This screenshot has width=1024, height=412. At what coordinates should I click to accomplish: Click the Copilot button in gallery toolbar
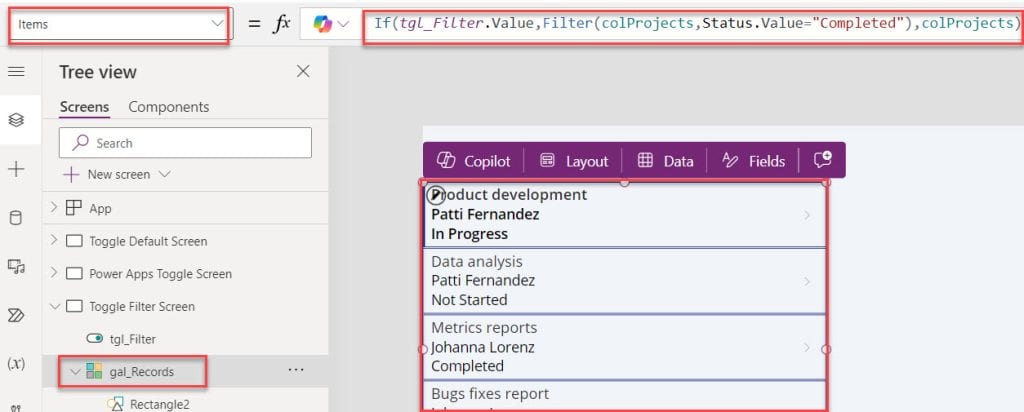[x=473, y=161]
